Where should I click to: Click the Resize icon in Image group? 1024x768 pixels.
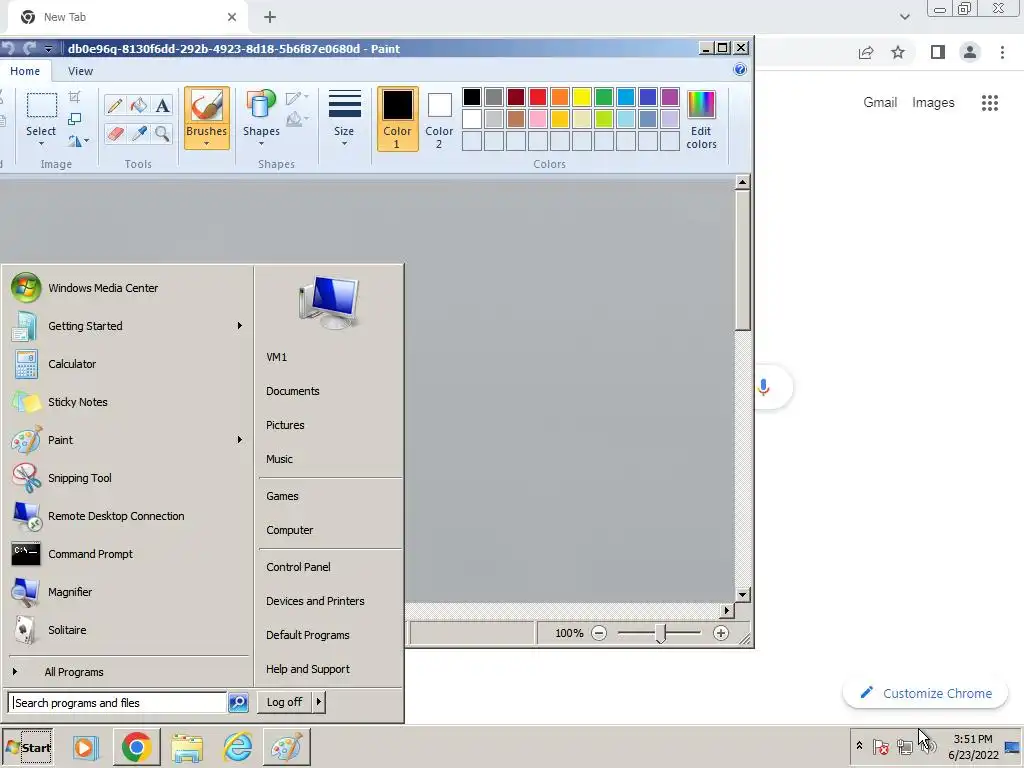tap(74, 119)
